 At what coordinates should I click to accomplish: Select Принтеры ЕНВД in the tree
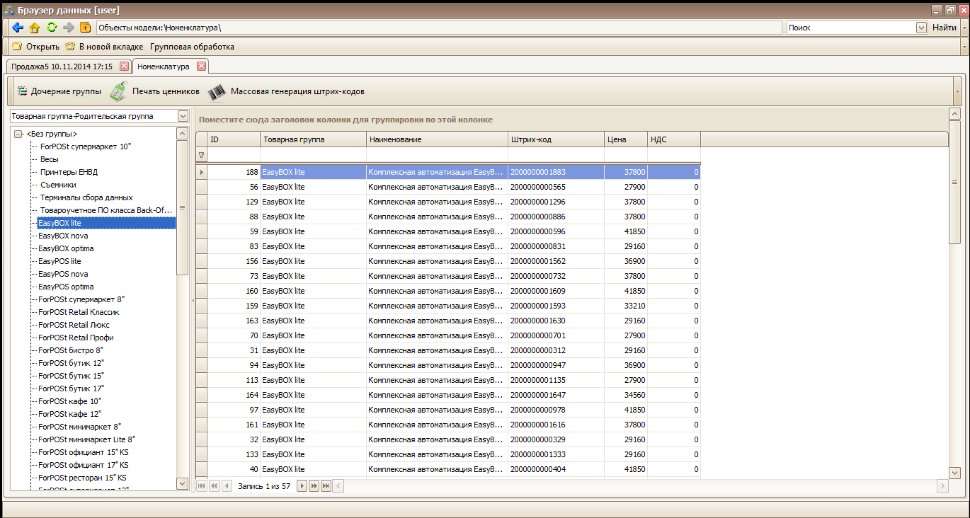(x=69, y=172)
